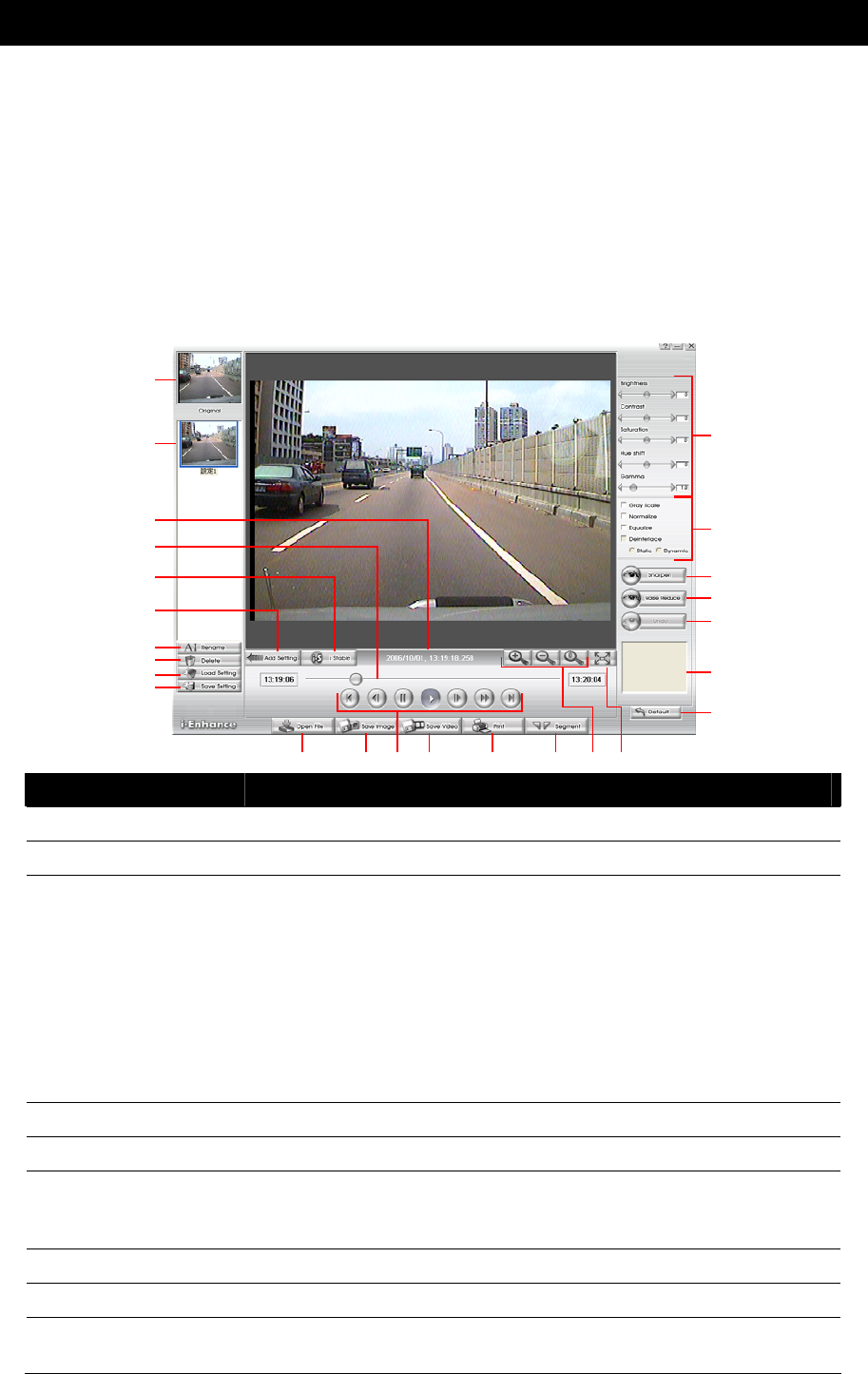Select the Dynamic radio button
868x1374 pixels.
pos(659,551)
